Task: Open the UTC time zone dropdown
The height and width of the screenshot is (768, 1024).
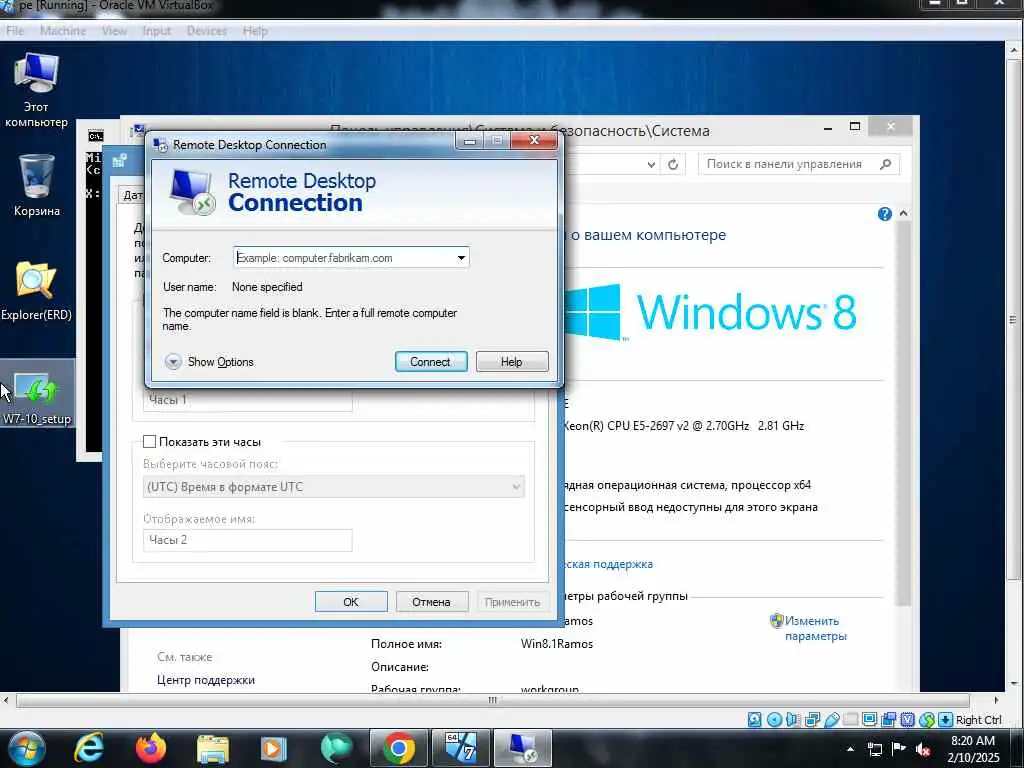Action: tap(334, 487)
